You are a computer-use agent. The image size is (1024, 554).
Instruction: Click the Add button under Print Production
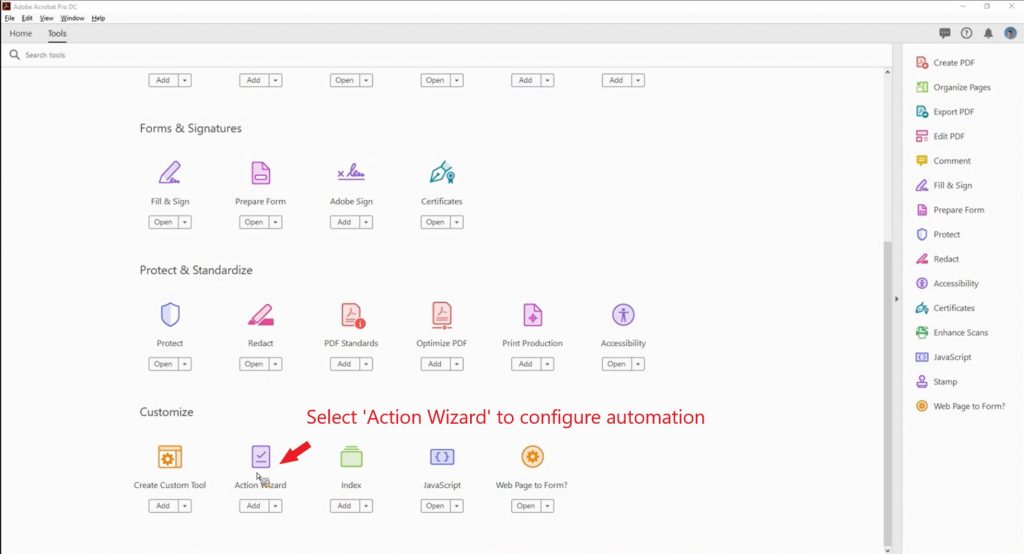pyautogui.click(x=526, y=364)
